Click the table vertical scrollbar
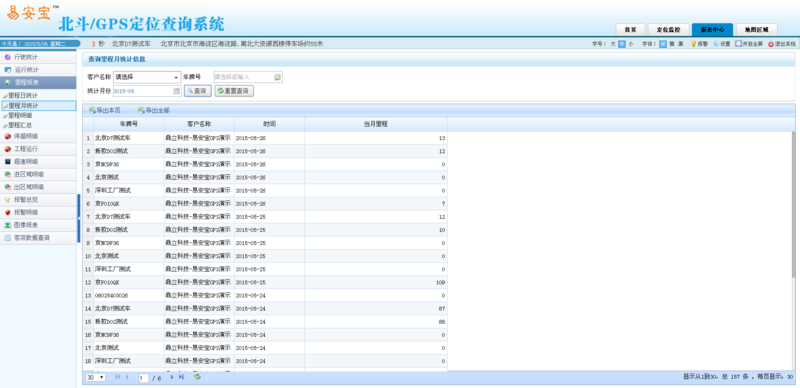The height and width of the screenshot is (388, 800). coord(793,204)
